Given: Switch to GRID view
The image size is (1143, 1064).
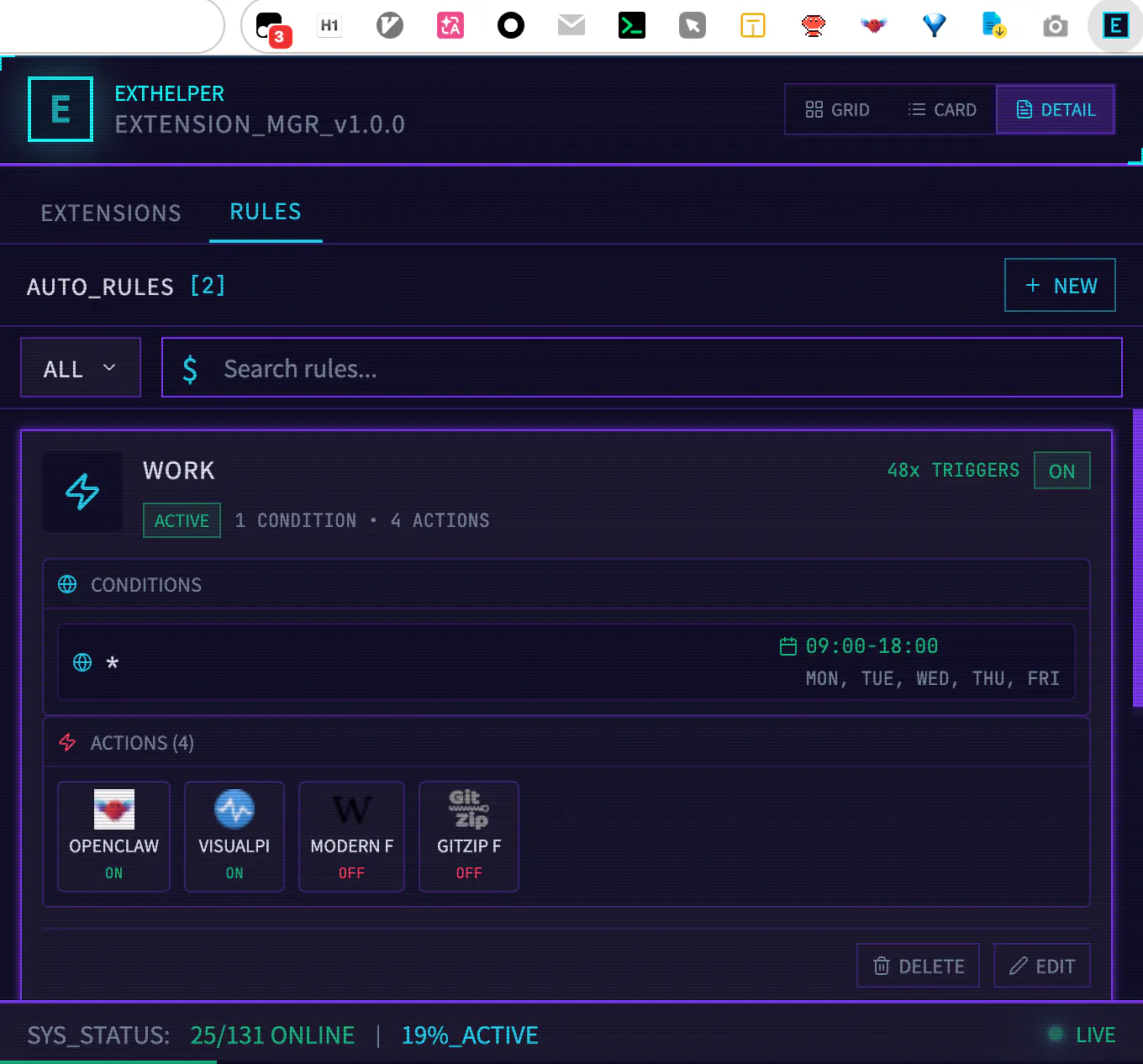Looking at the screenshot, I should click(838, 109).
